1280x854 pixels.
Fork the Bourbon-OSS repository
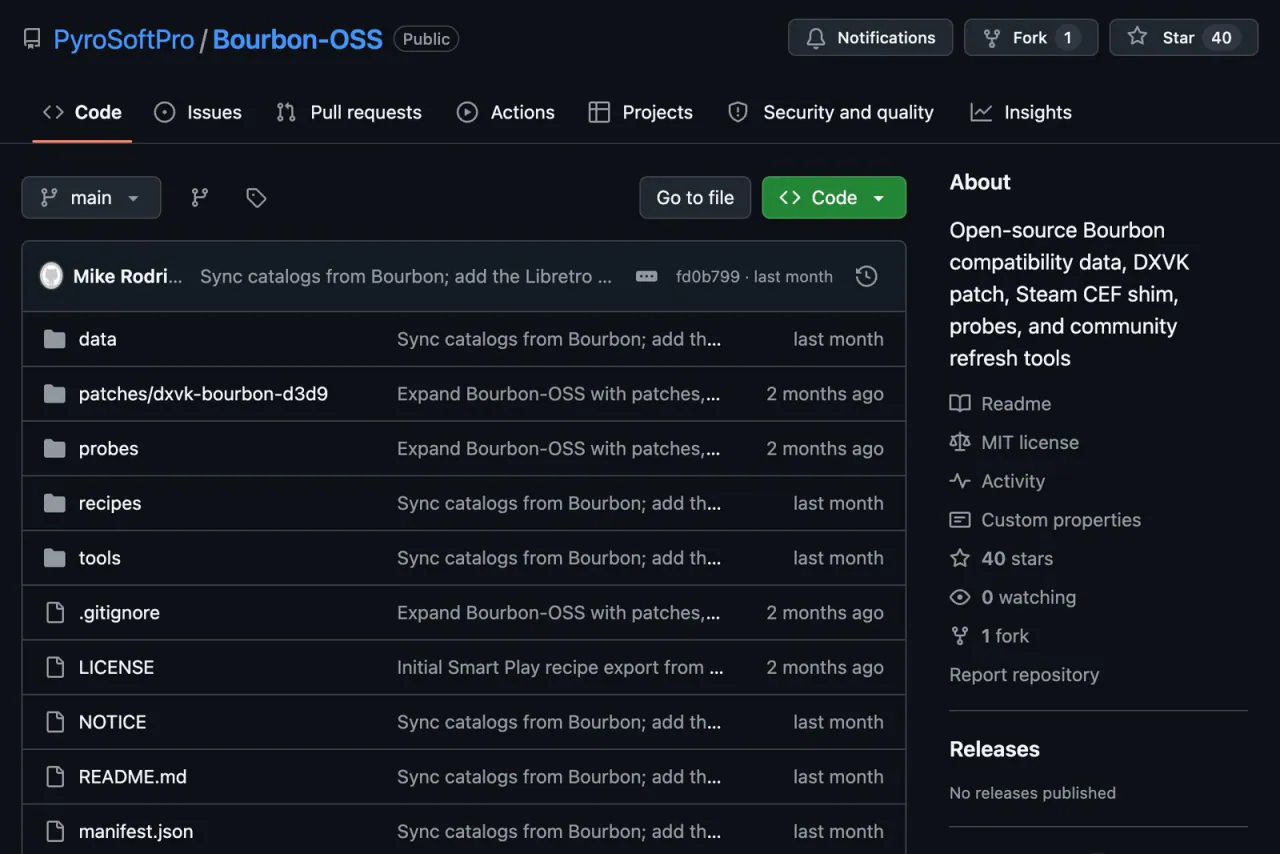point(1031,38)
